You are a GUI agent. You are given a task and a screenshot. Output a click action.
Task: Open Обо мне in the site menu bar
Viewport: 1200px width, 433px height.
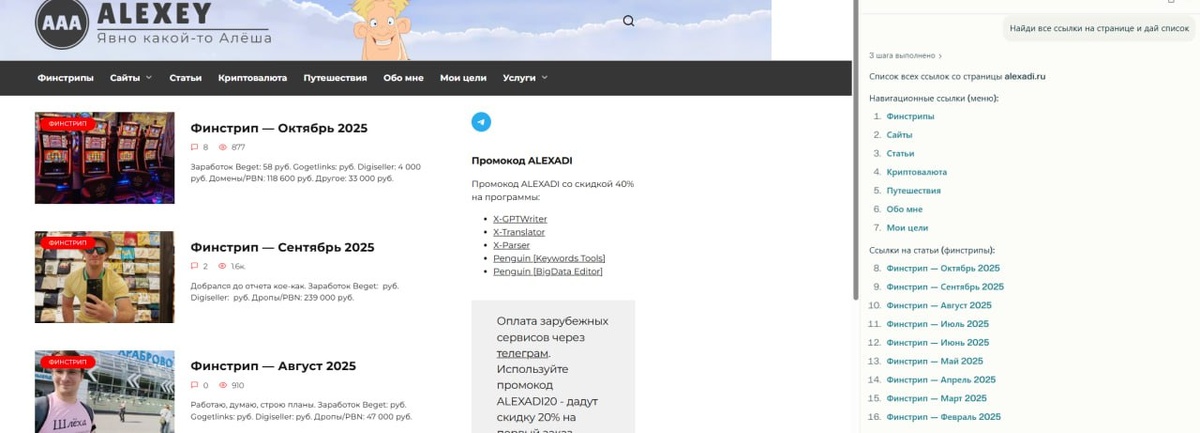pos(403,77)
